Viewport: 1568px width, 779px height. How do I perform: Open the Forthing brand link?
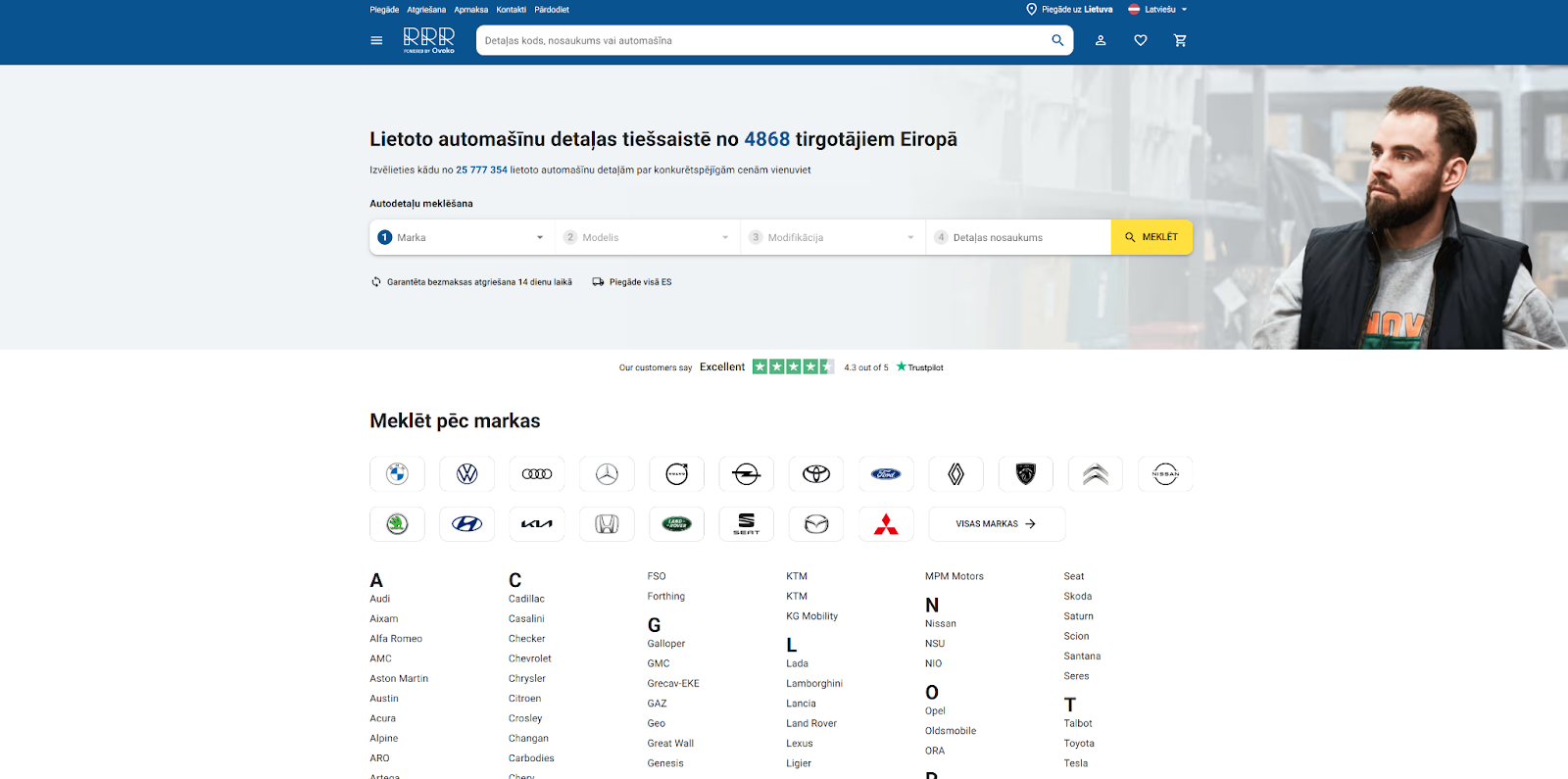(666, 597)
